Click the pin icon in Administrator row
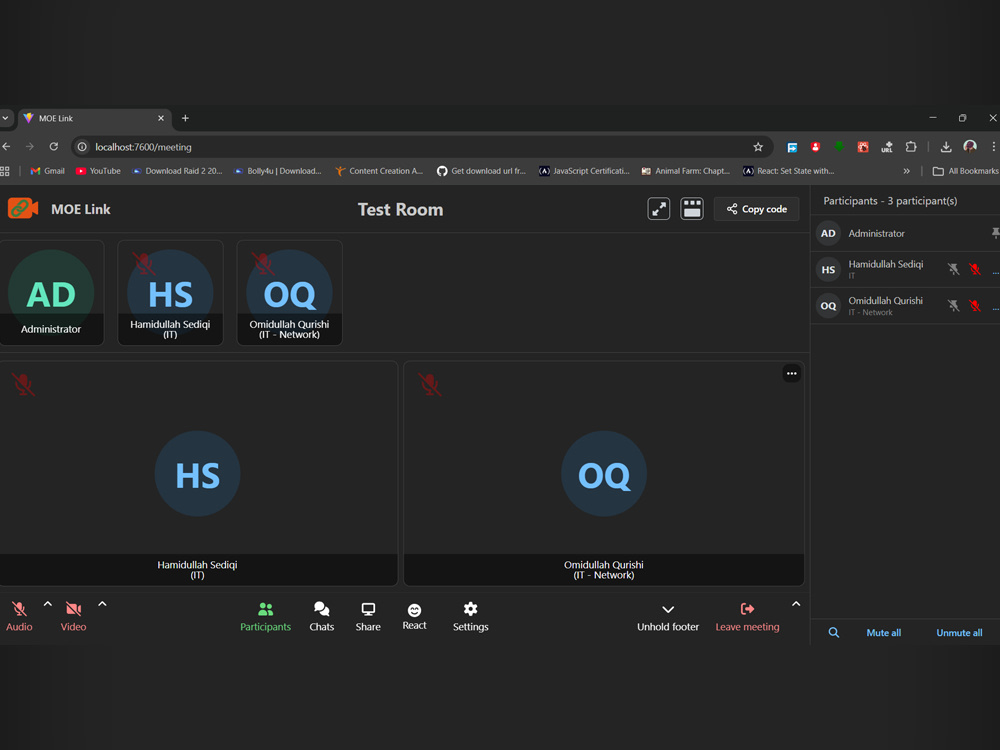1000x750 pixels. point(996,233)
